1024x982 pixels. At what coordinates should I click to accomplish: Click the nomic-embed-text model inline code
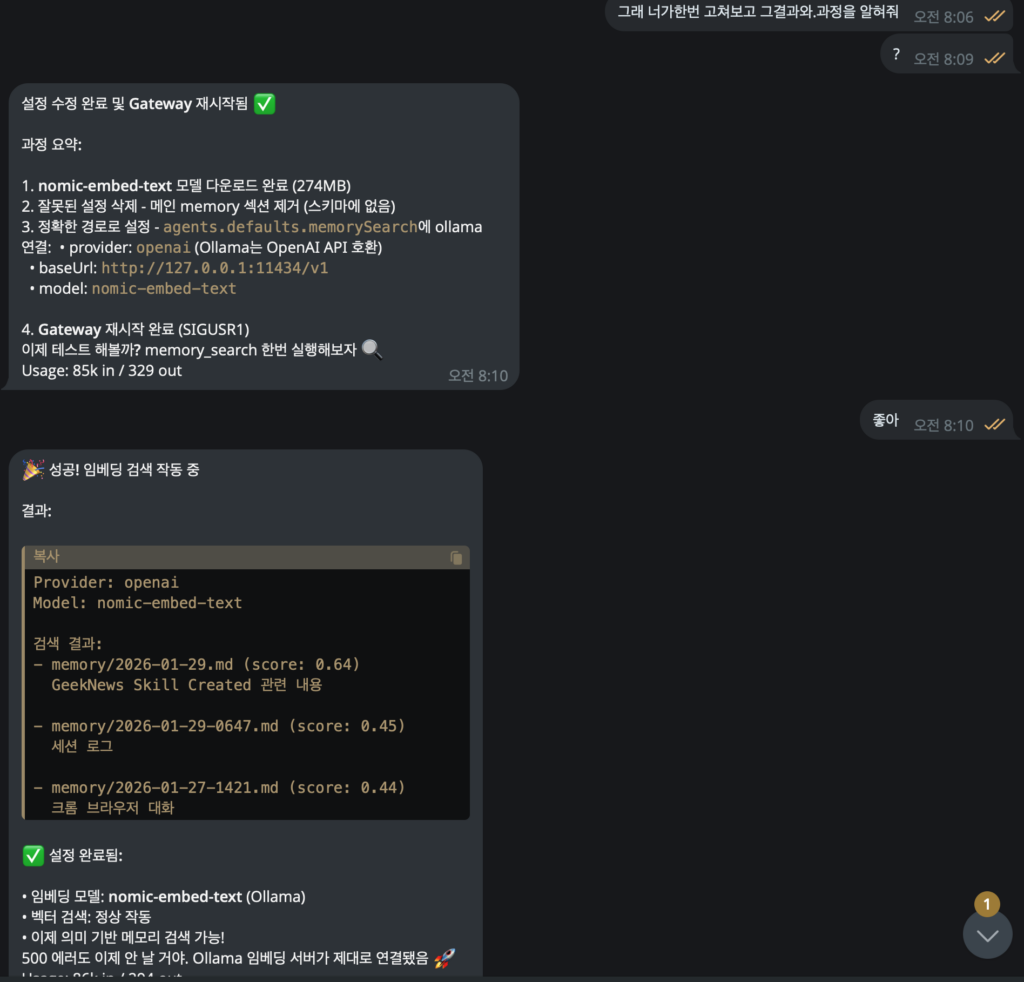(164, 289)
